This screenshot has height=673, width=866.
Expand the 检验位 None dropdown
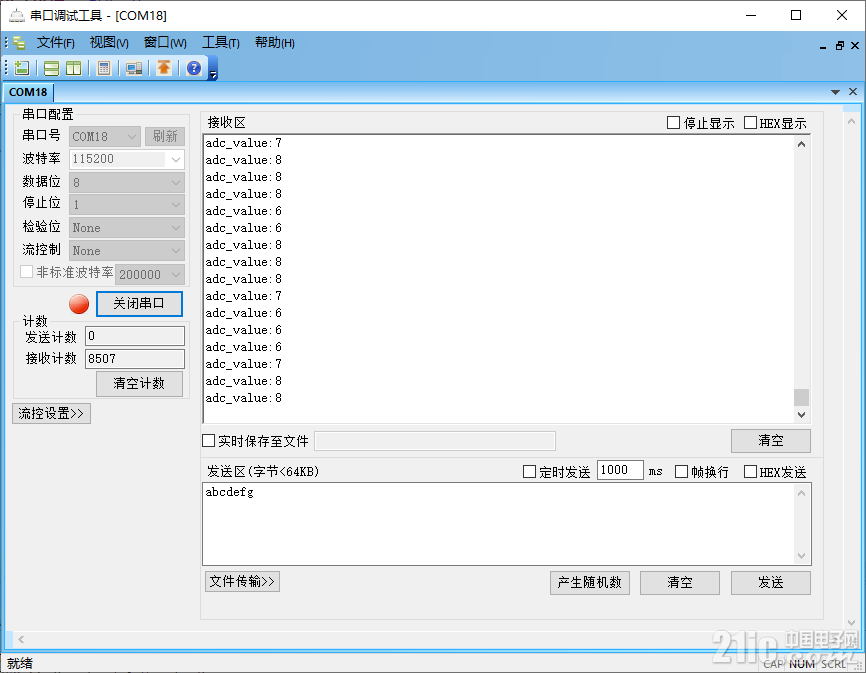click(176, 227)
